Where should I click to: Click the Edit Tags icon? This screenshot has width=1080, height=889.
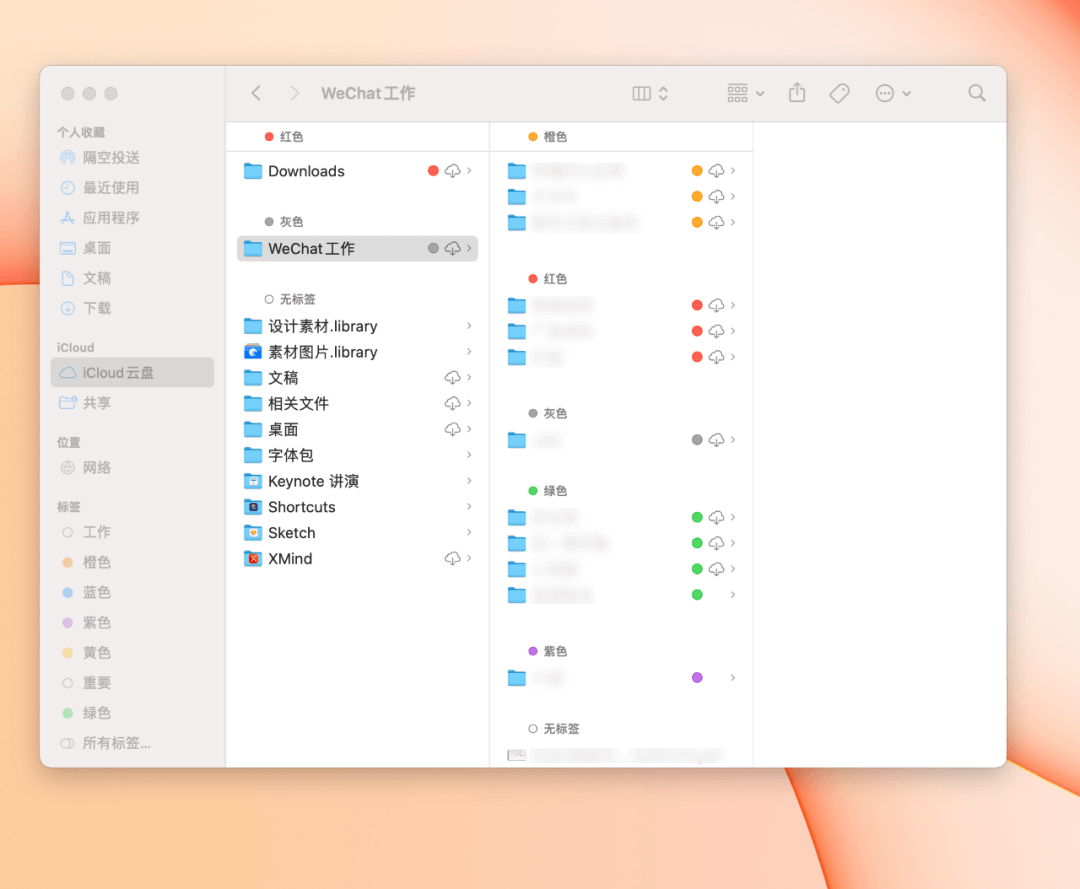839,93
